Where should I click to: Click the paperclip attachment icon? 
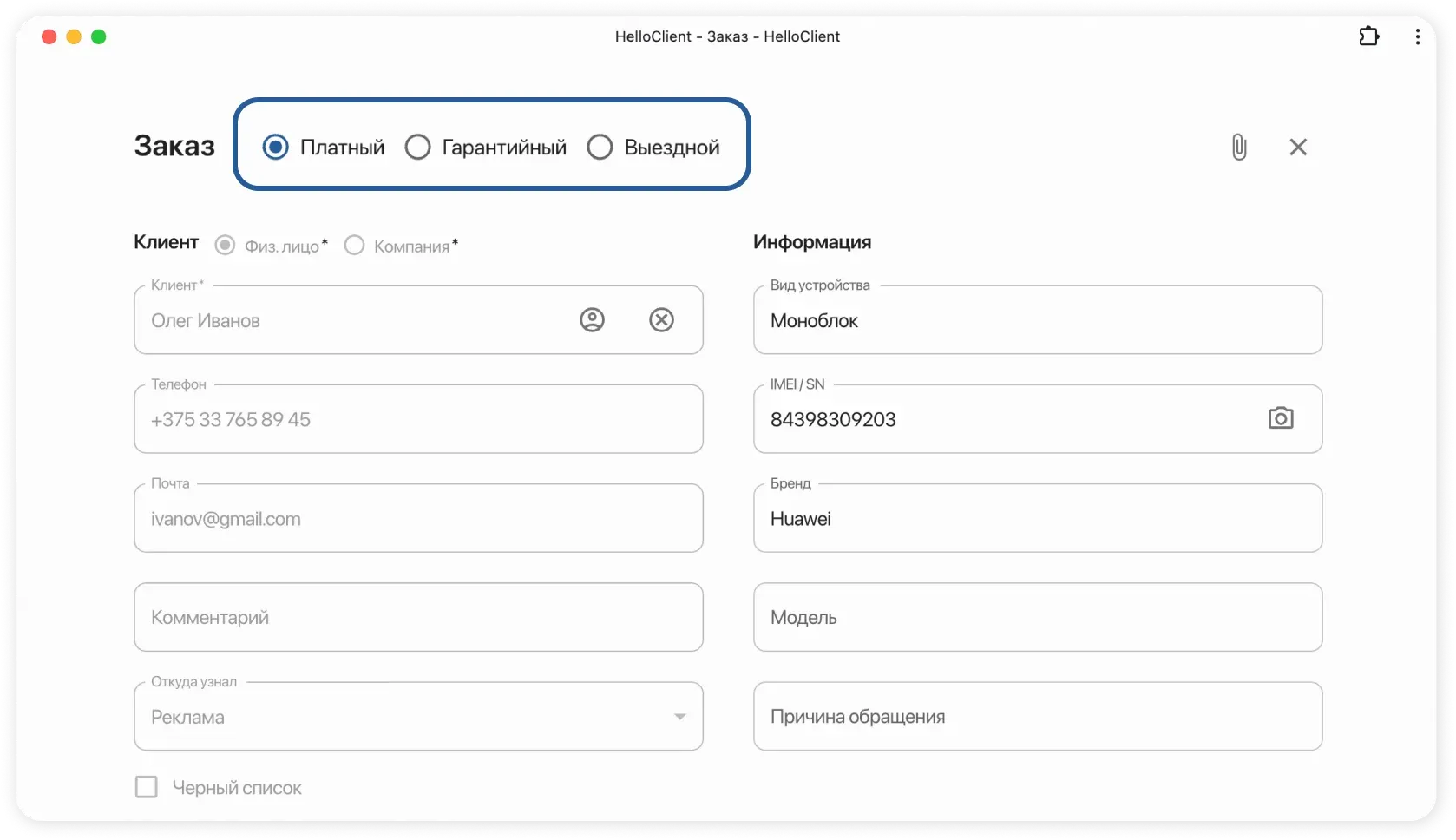pos(1239,147)
